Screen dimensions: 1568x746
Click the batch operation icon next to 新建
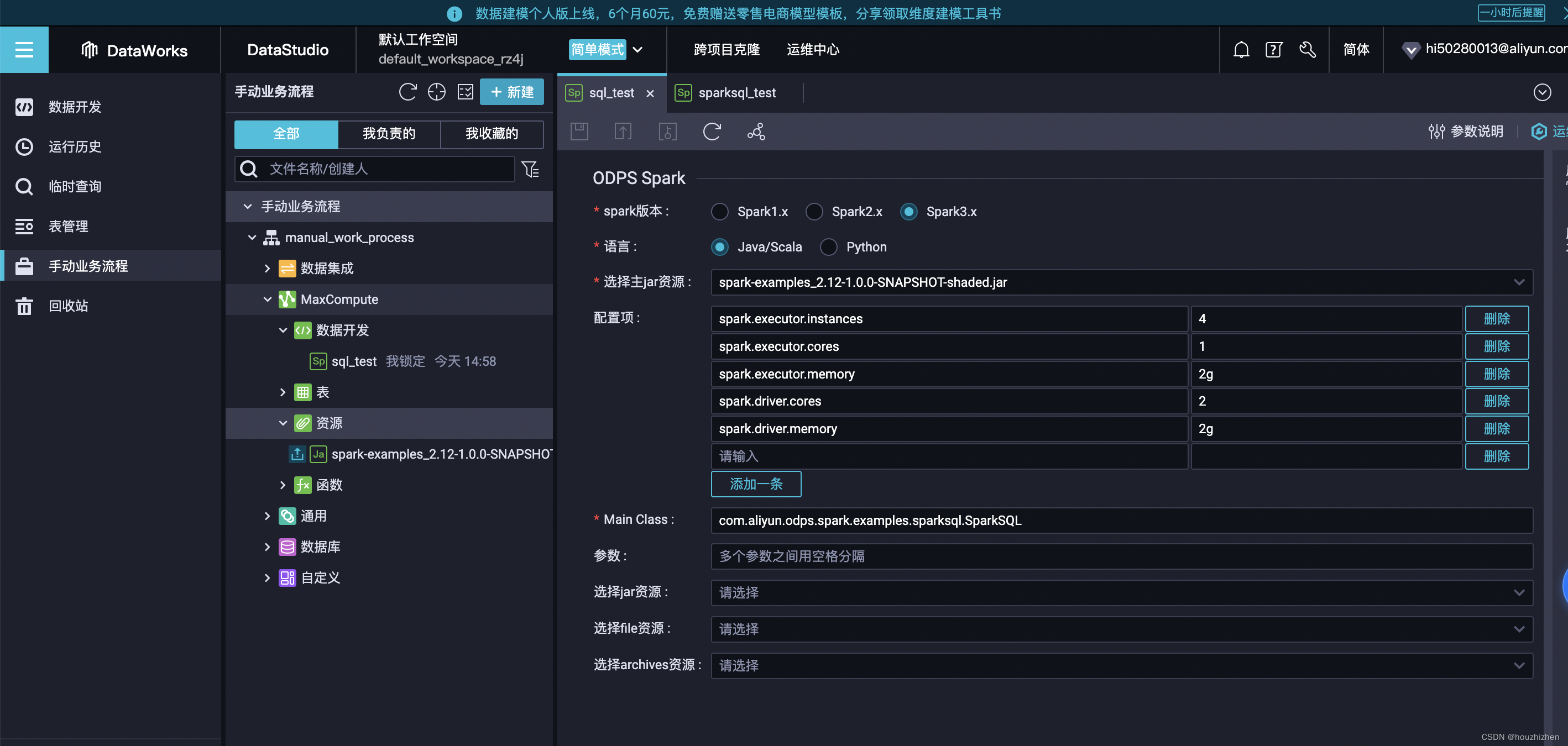(465, 92)
